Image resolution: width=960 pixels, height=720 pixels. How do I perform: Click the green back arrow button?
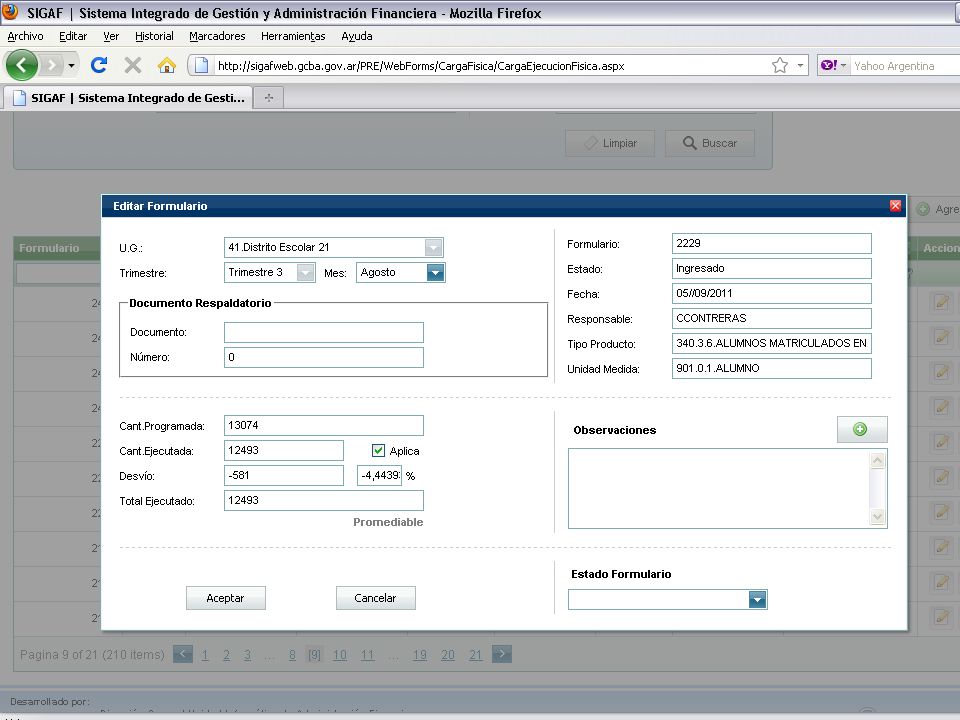point(22,65)
